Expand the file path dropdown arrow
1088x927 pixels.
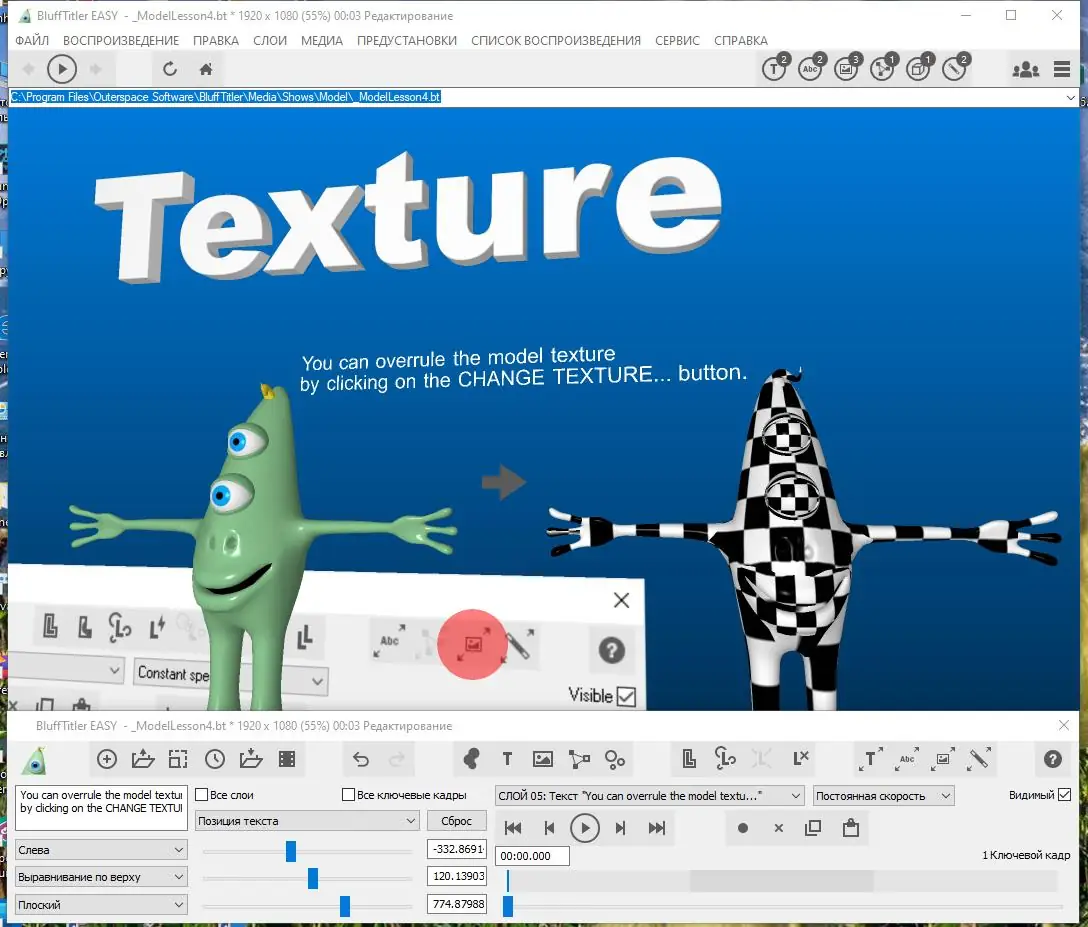(x=1071, y=98)
